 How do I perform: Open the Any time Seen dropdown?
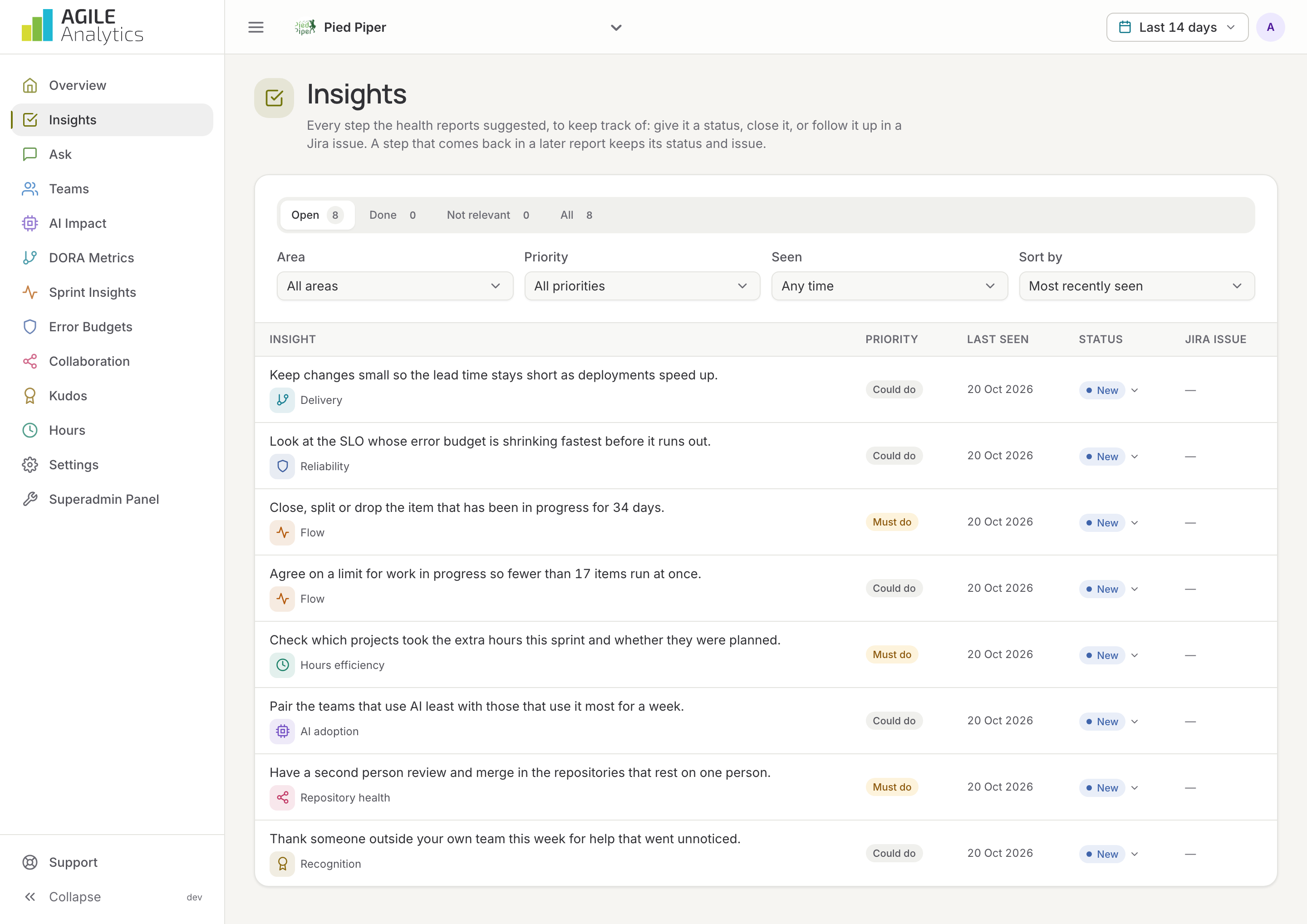(x=889, y=286)
